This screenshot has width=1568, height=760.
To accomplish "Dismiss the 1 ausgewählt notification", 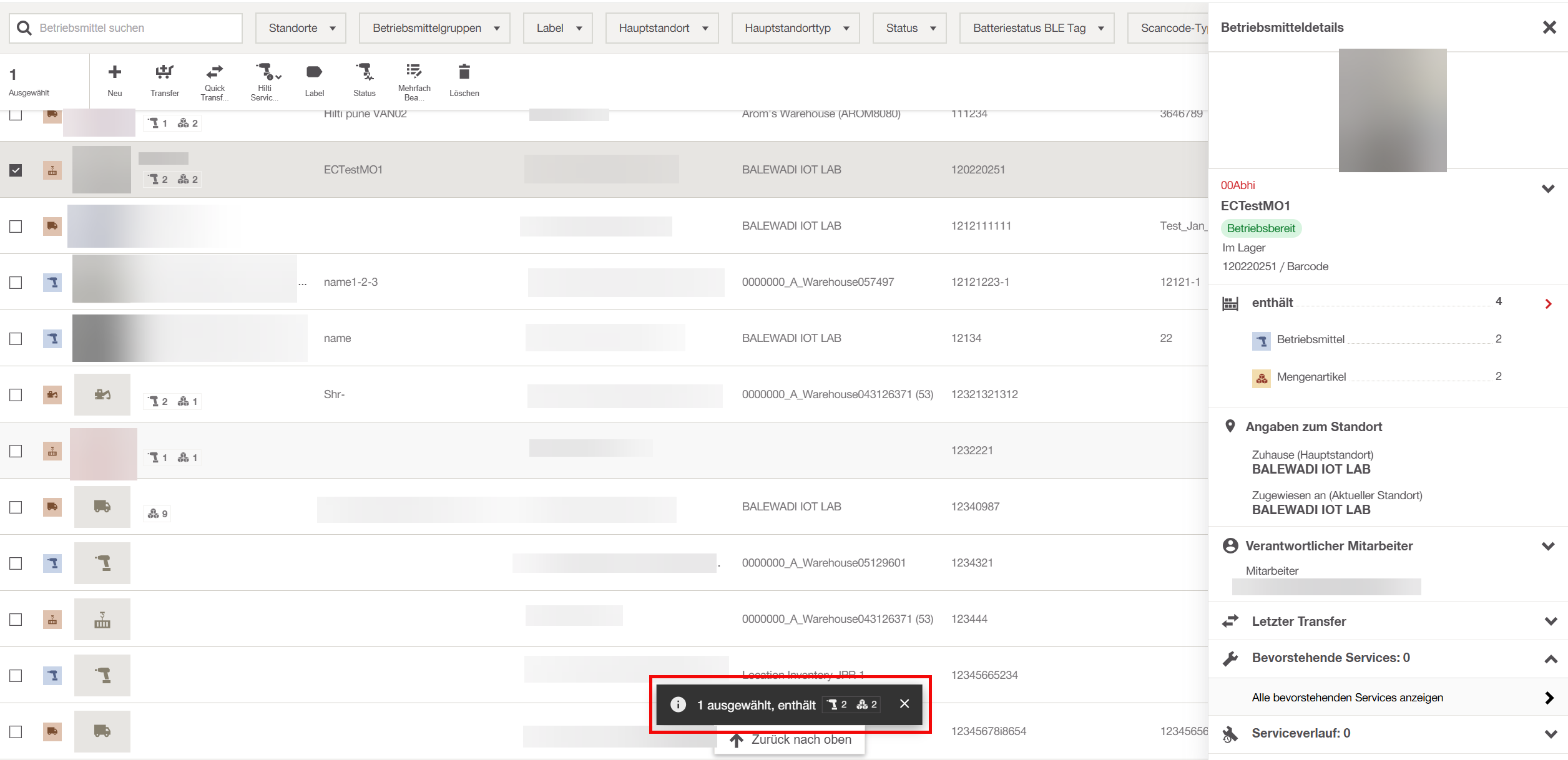I will click(904, 704).
